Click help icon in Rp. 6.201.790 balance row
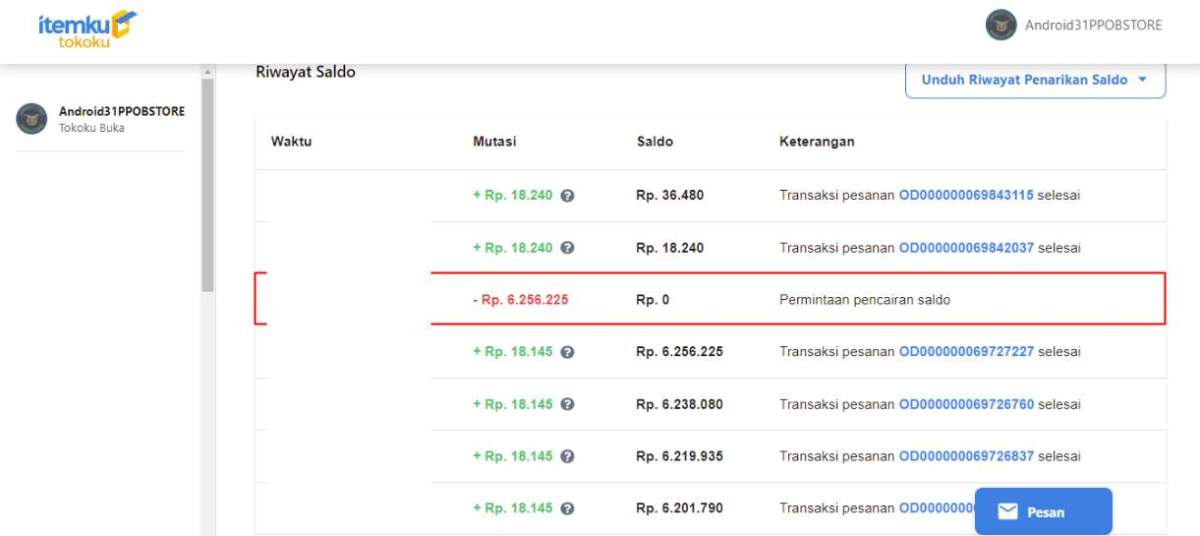 click(567, 508)
